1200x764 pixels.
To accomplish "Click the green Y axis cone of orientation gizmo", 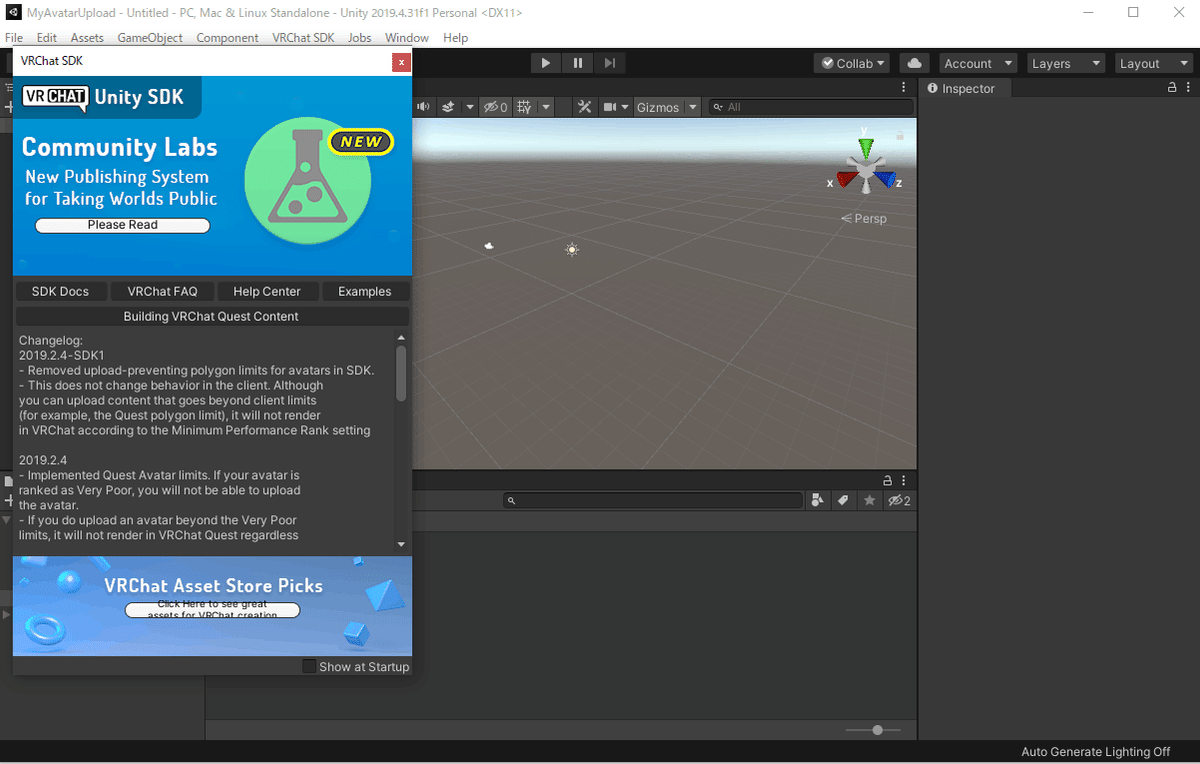I will [x=866, y=148].
